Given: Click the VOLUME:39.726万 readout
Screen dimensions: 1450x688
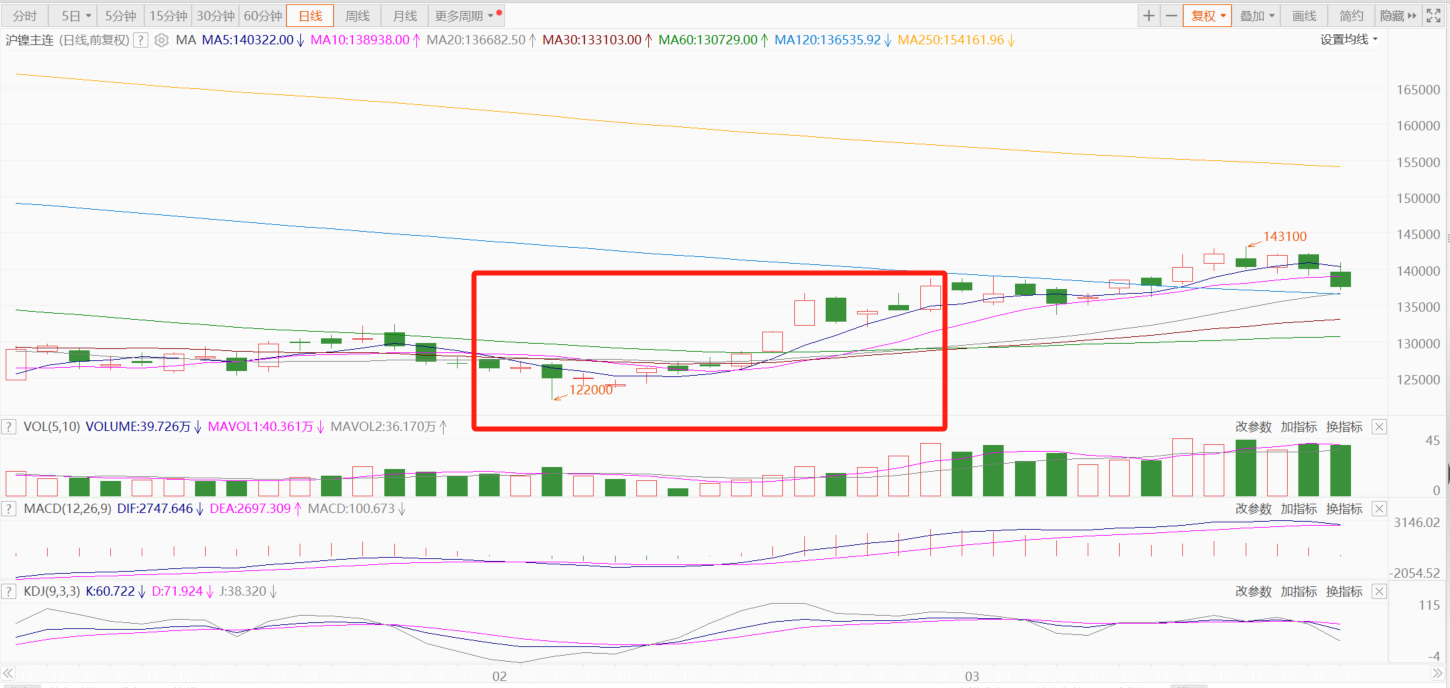Looking at the screenshot, I should coord(139,426).
